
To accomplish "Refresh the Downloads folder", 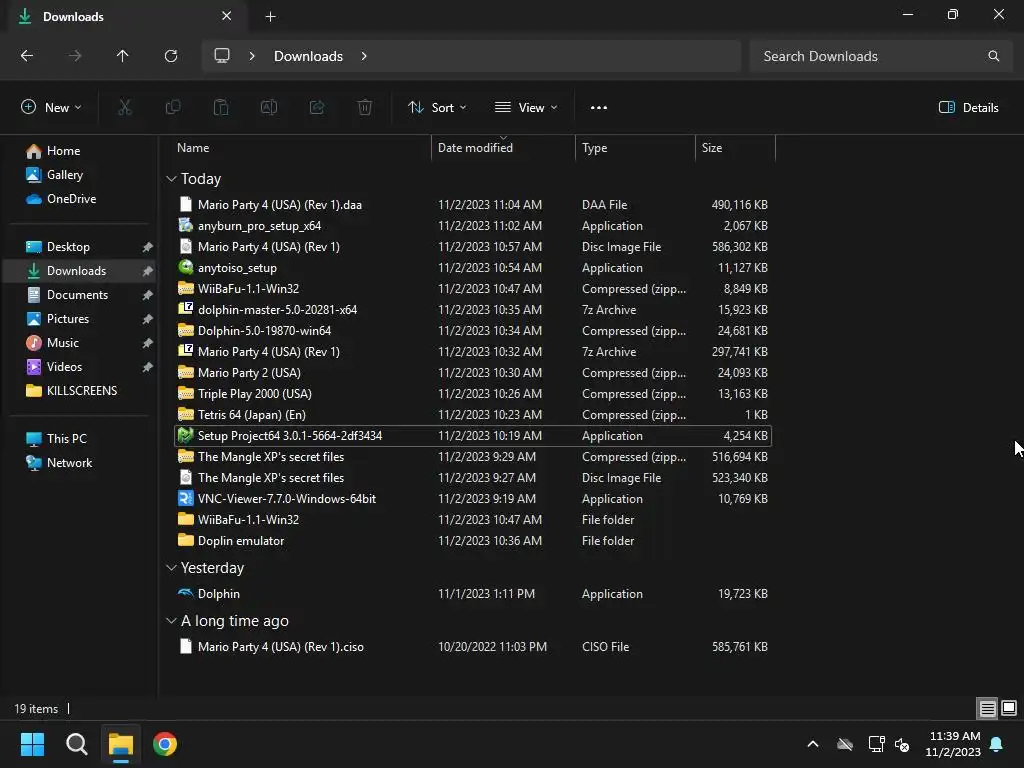I will point(171,56).
